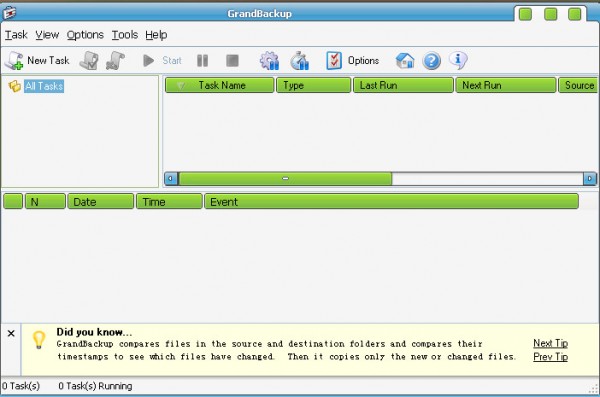Open the Tools menu

[125, 35]
